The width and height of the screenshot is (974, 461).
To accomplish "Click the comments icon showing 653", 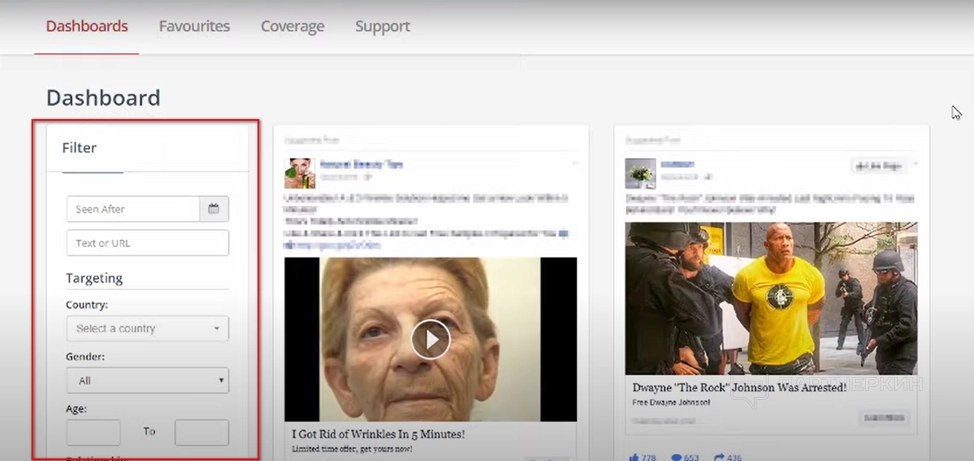I will tap(676, 458).
